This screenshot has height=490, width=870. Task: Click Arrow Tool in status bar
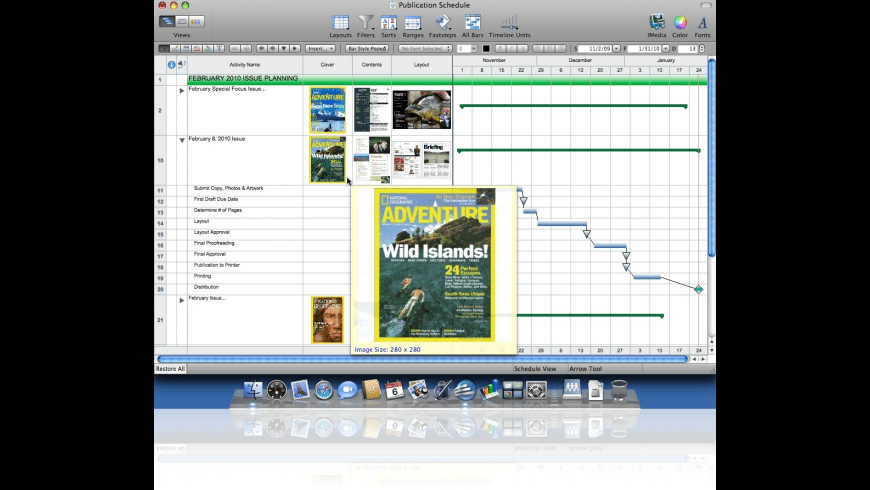585,368
